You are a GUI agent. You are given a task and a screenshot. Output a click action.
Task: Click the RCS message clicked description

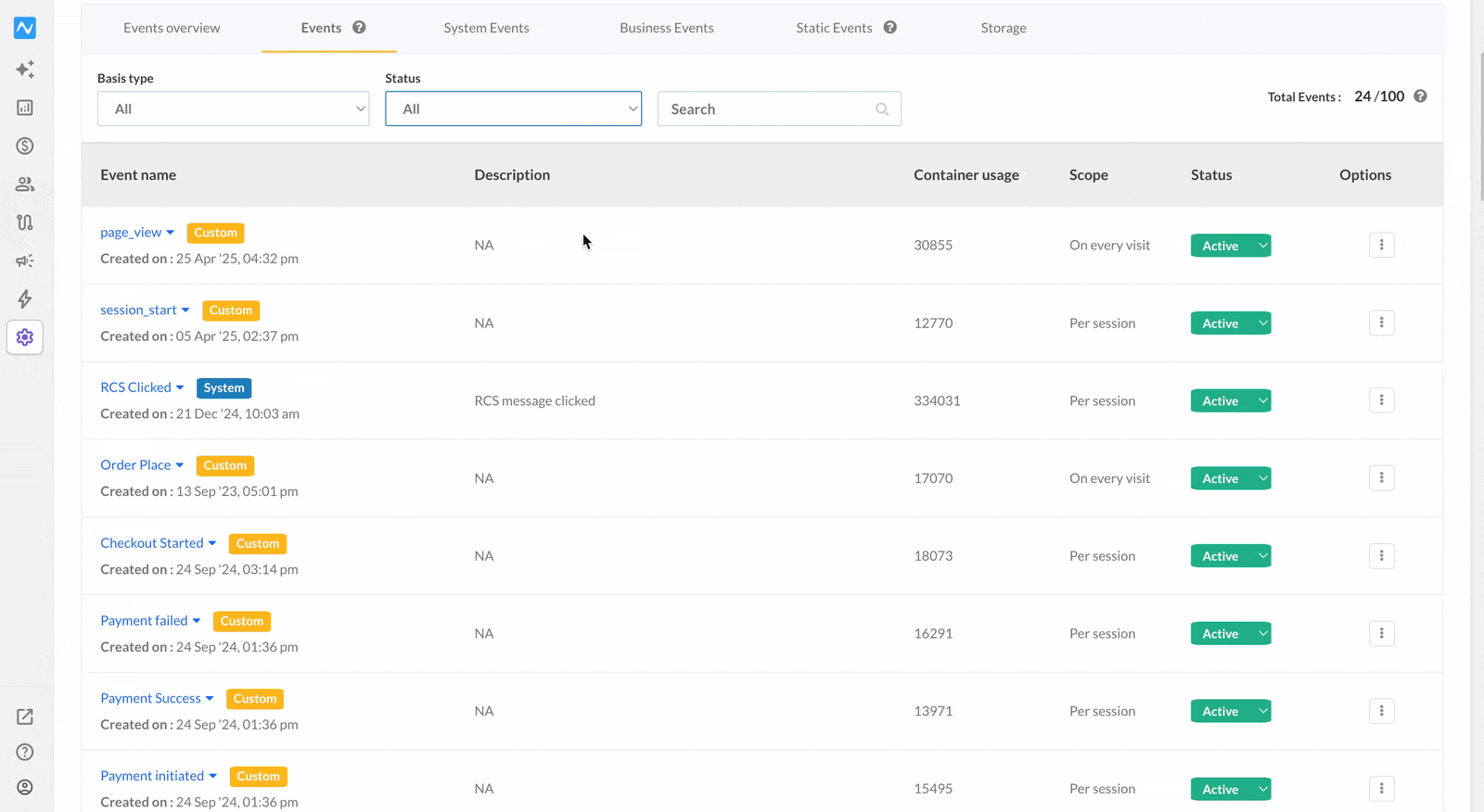(x=535, y=401)
